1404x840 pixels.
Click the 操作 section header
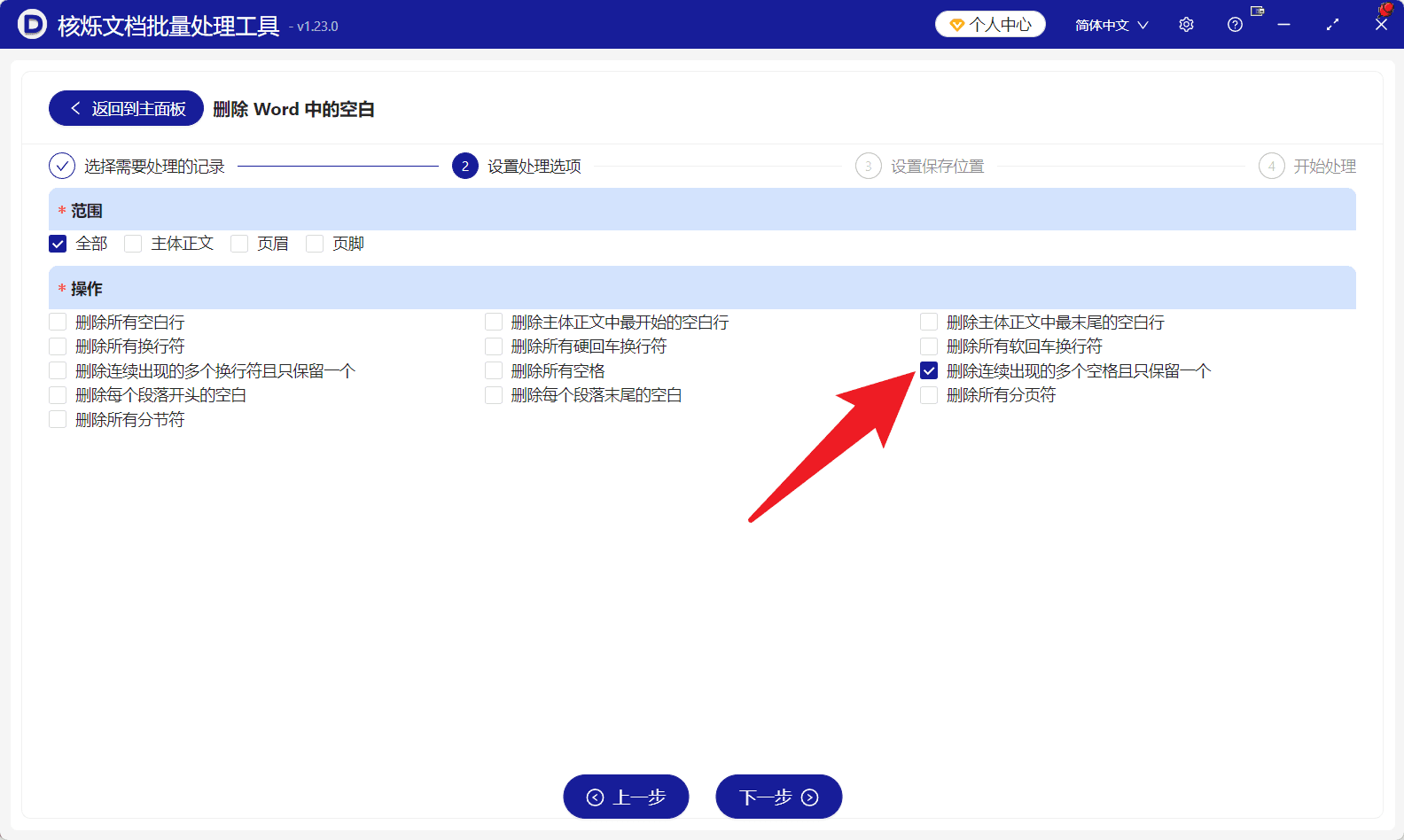[x=702, y=288]
